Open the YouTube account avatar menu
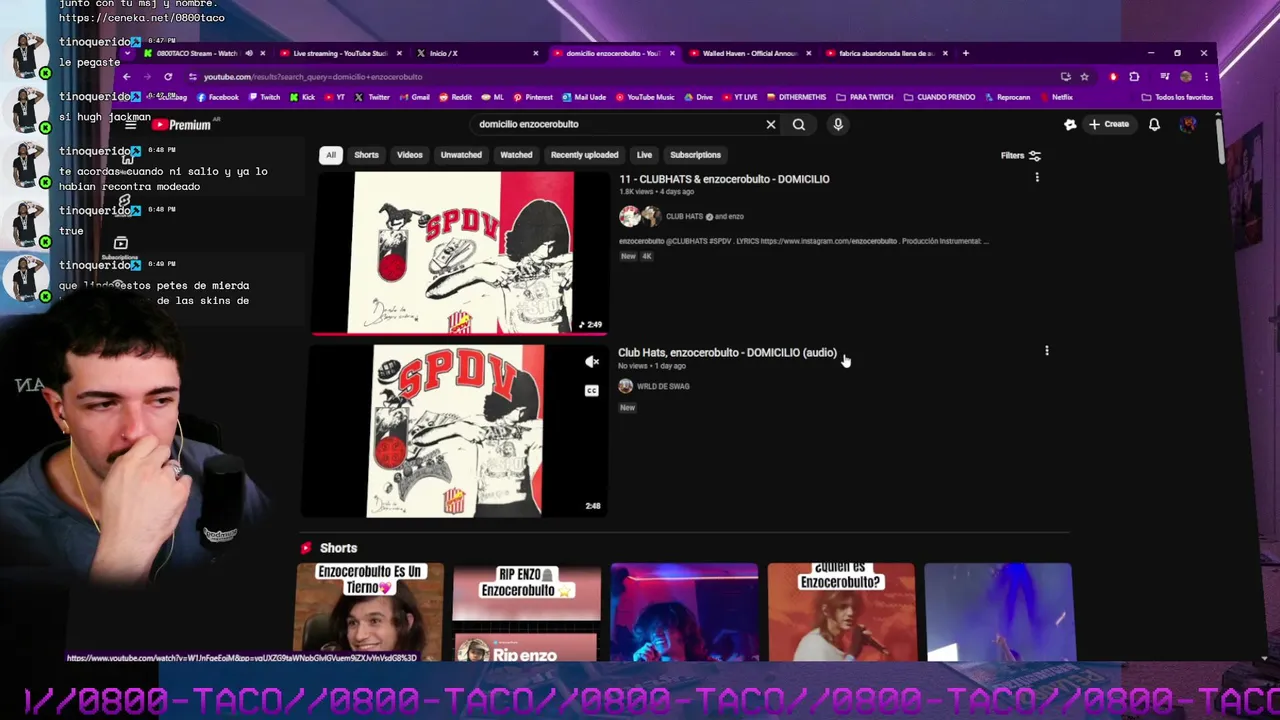Viewport: 1280px width, 720px height. pos(1187,125)
